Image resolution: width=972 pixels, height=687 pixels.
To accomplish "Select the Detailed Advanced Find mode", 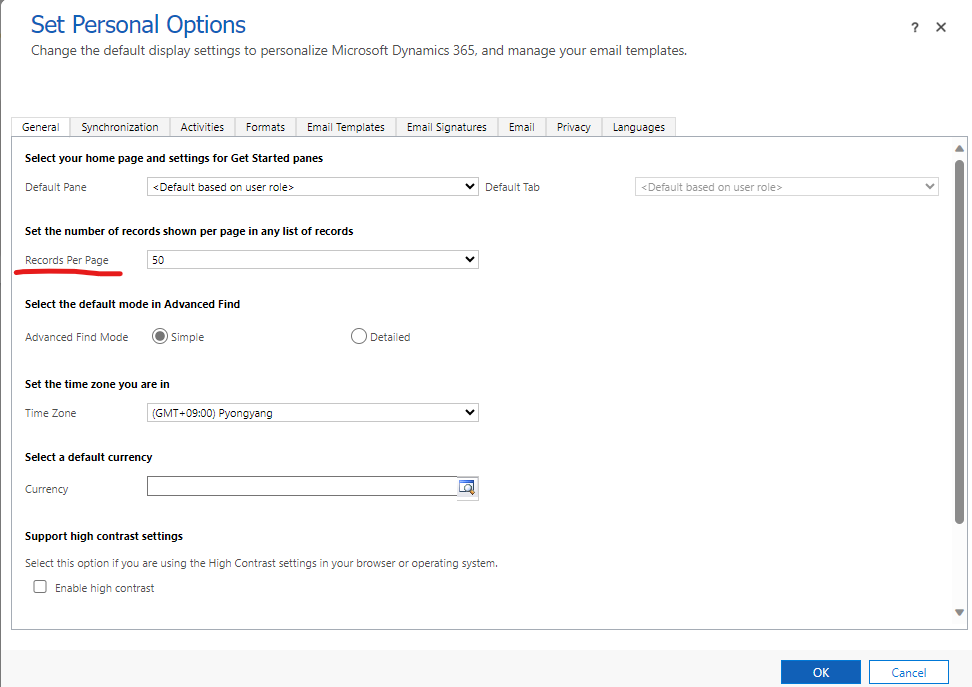I will click(358, 336).
